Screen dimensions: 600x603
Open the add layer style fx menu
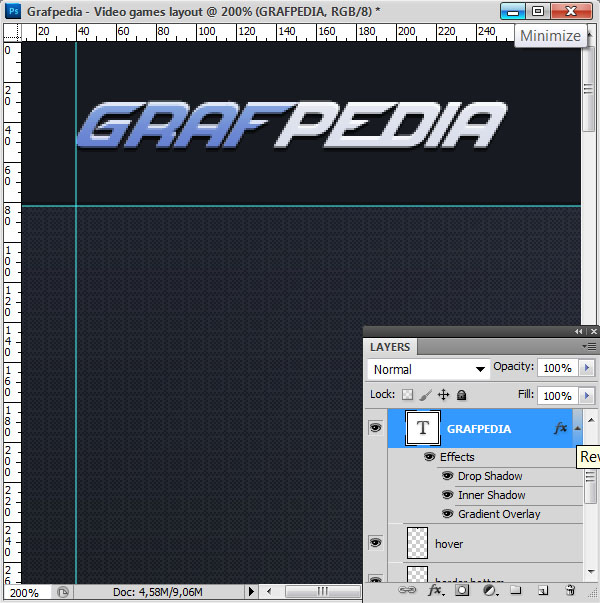click(x=435, y=590)
